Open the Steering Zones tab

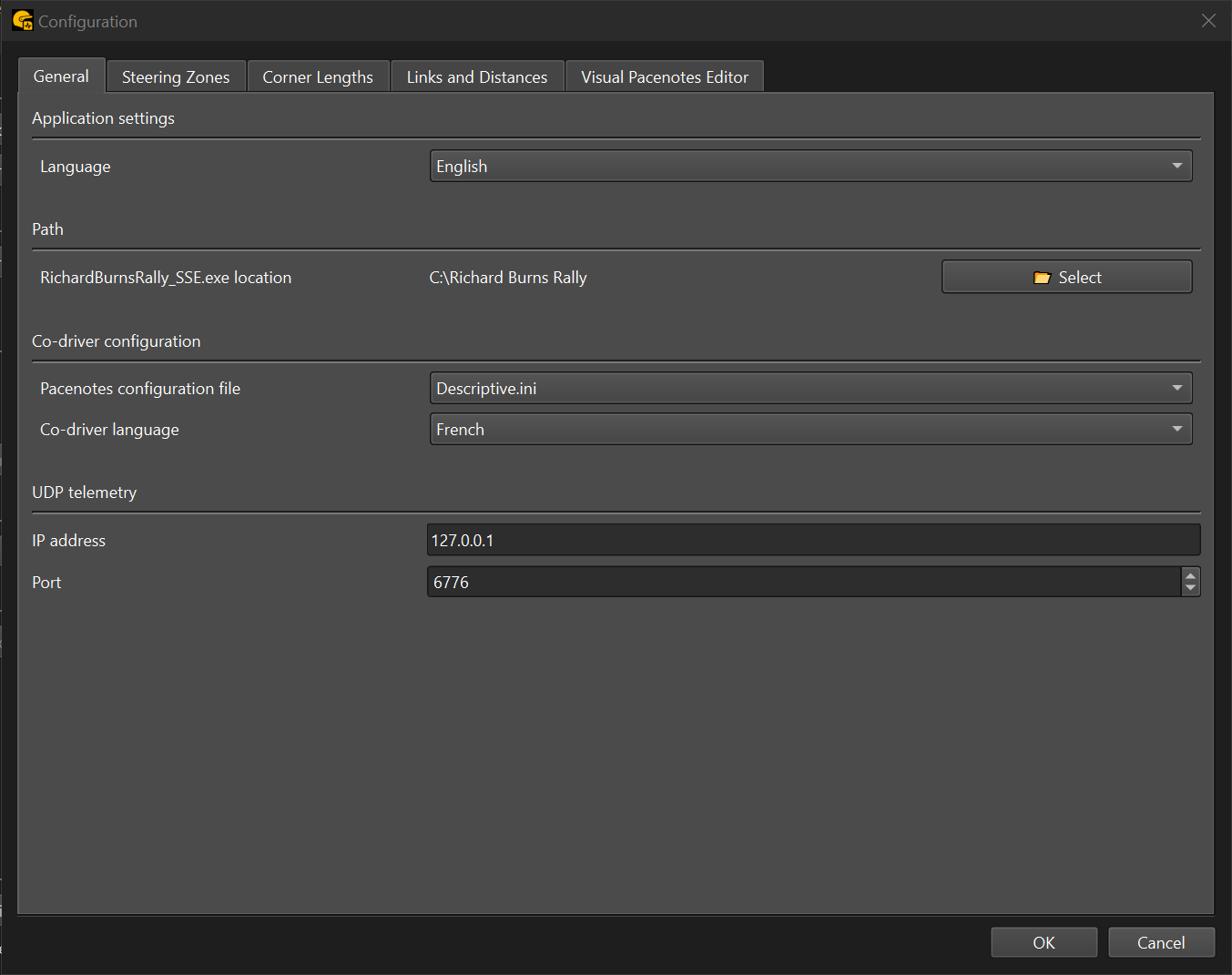pos(176,77)
